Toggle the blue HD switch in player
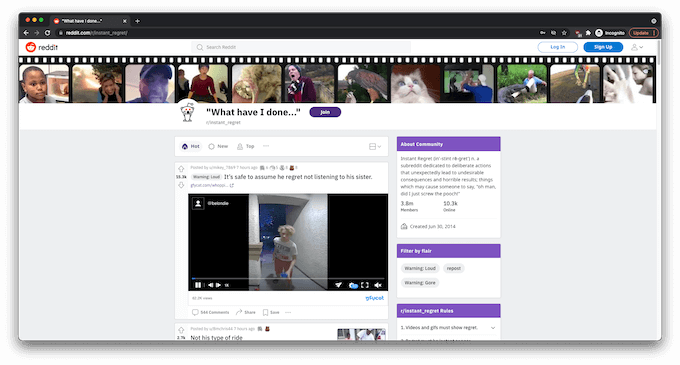This screenshot has width=680, height=365. tap(353, 285)
